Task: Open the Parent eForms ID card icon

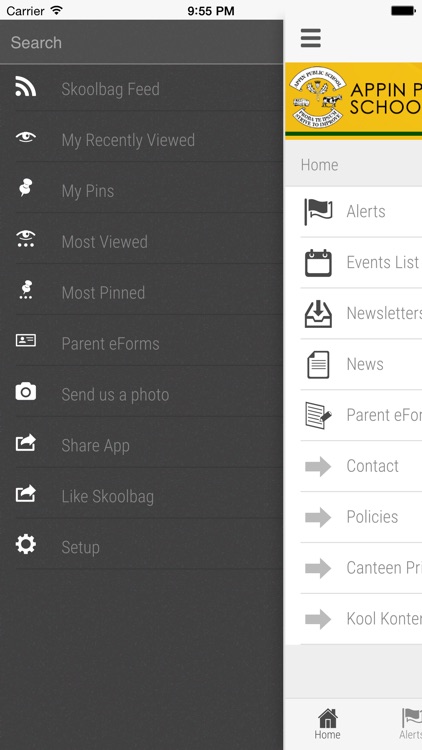Action: pyautogui.click(x=25, y=341)
